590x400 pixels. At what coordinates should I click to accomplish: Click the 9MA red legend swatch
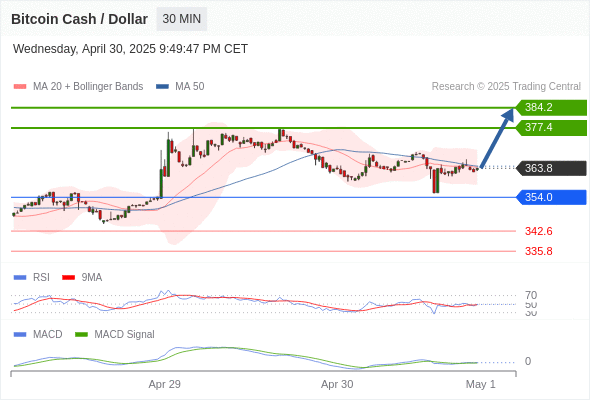68,278
